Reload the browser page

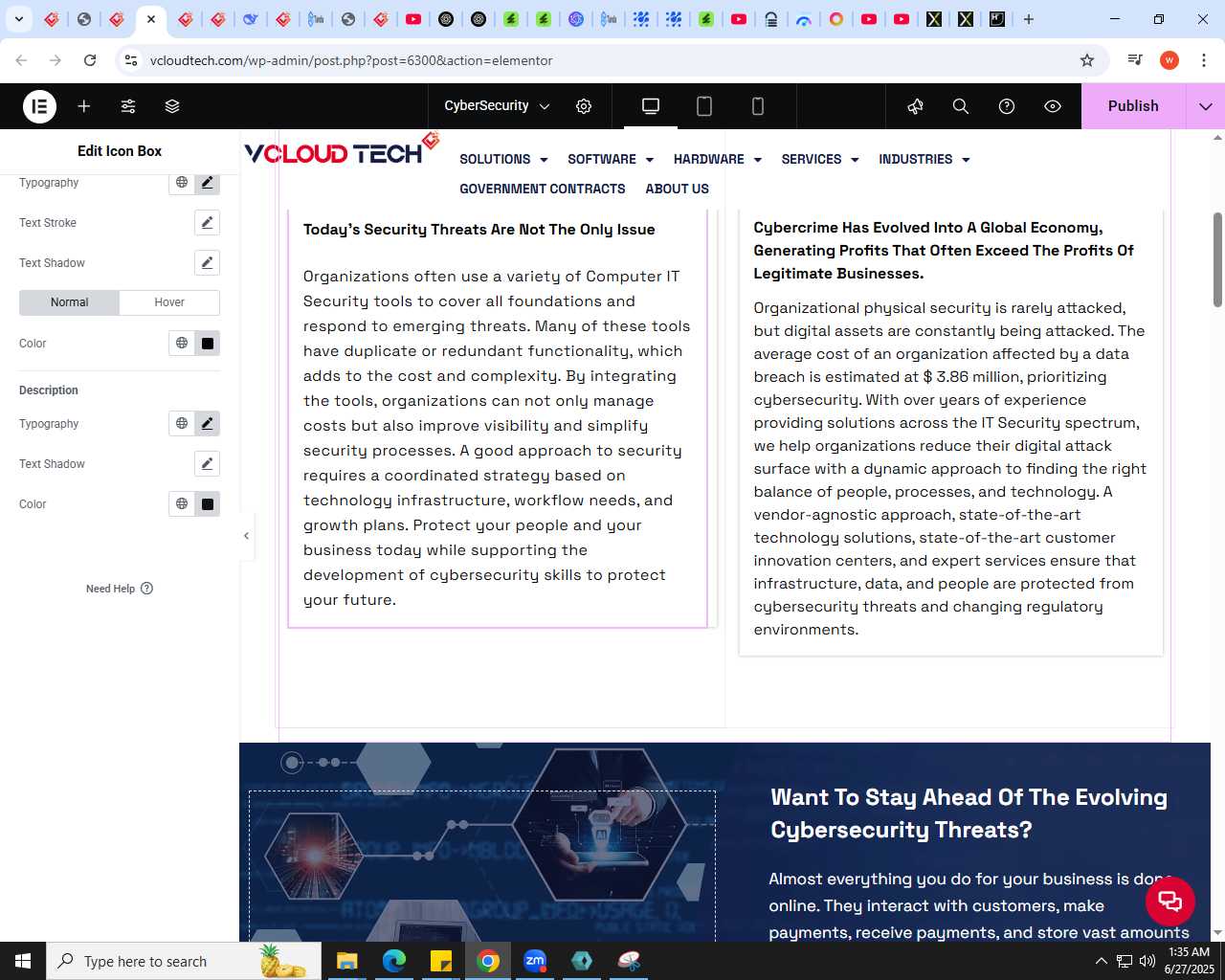click(90, 60)
